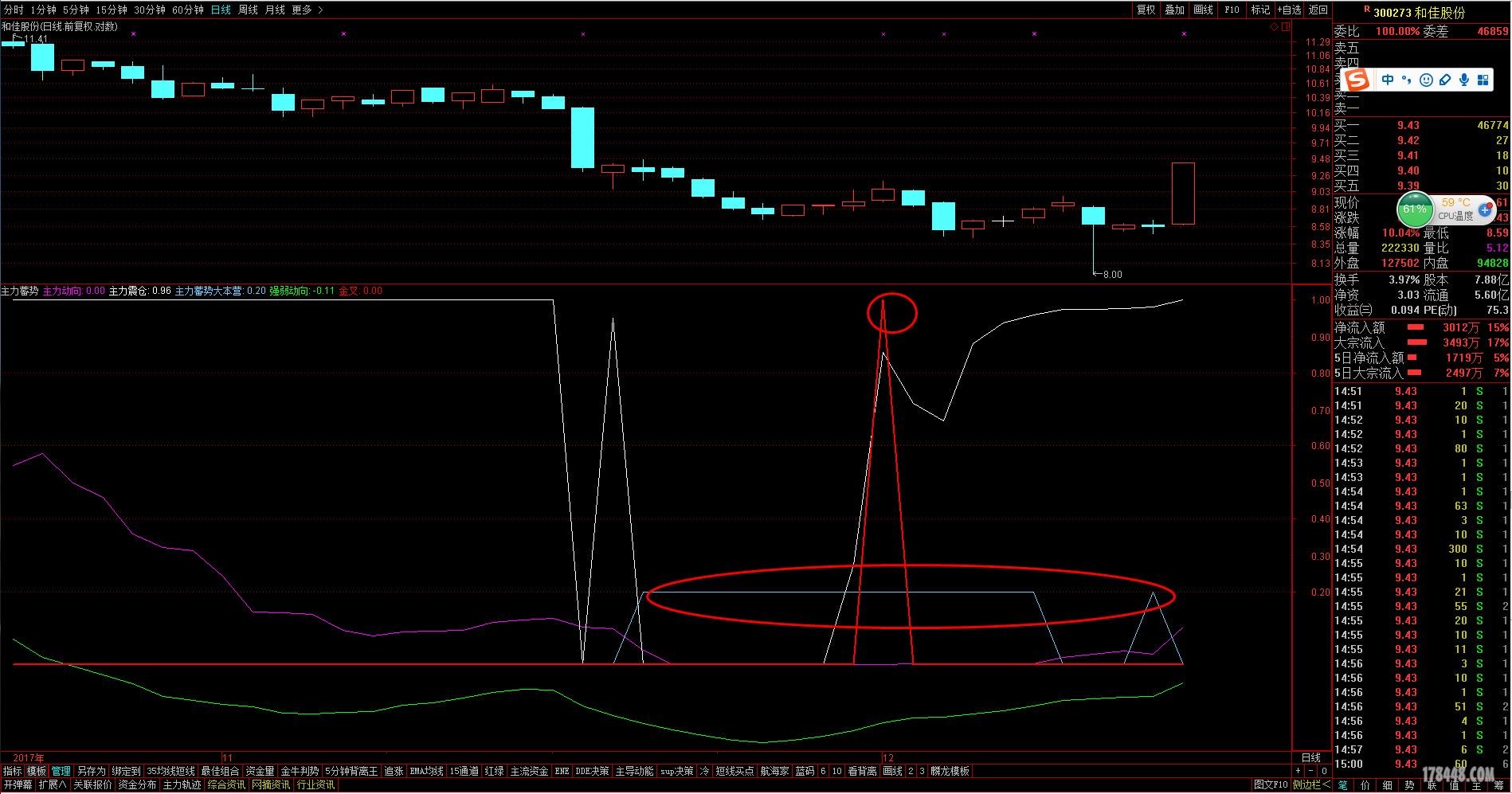Apply 麟龙模板 template

point(950,771)
